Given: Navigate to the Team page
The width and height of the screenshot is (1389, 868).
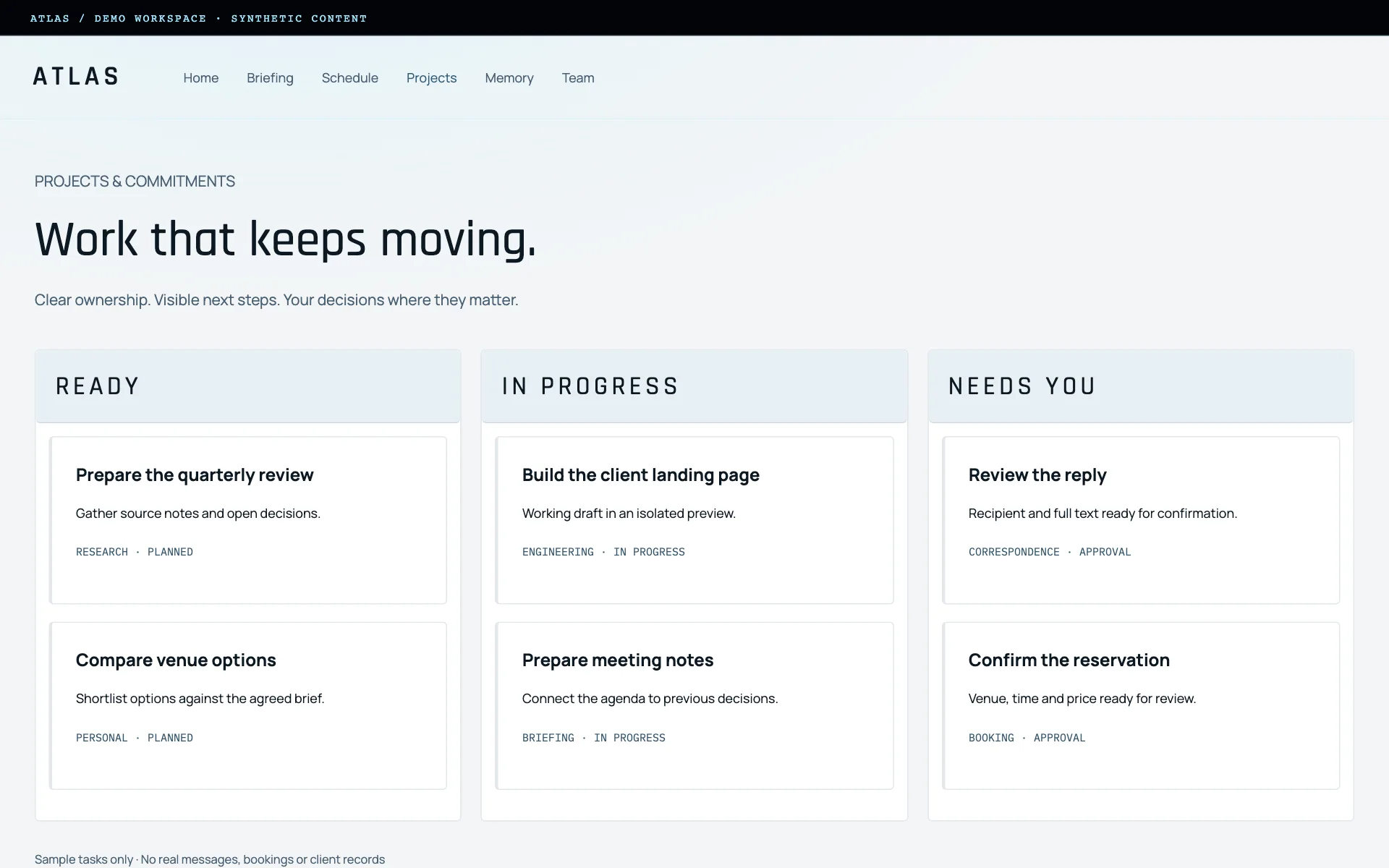Looking at the screenshot, I should [578, 77].
